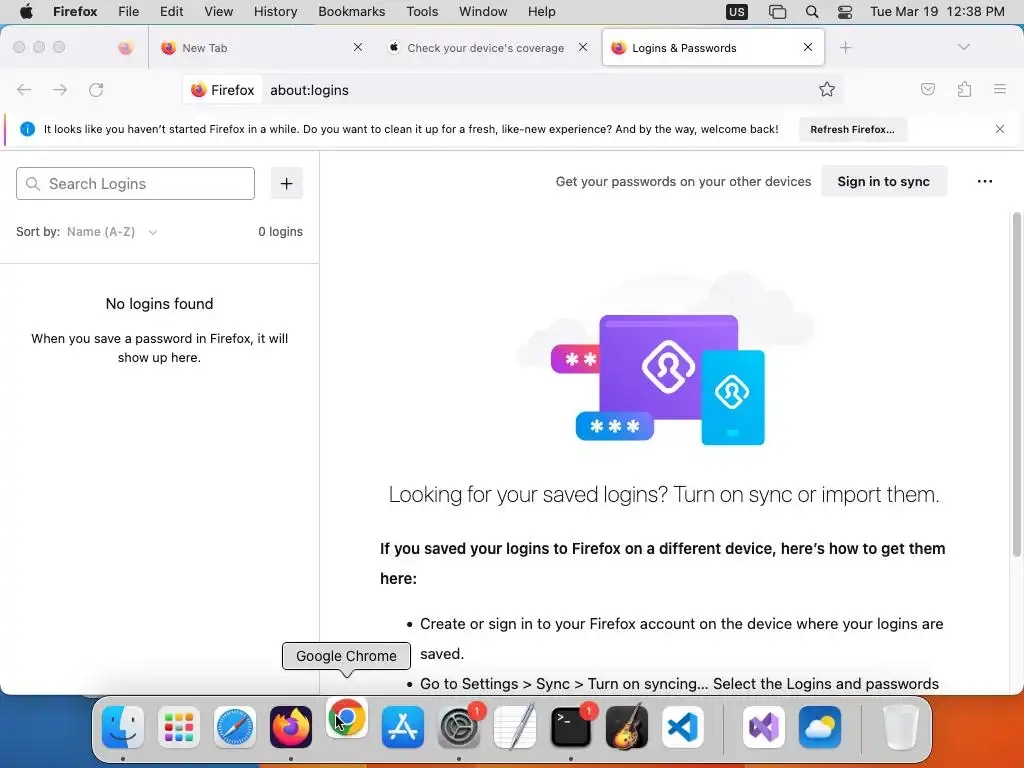
Task: Open the Firefox application hamburger menu
Action: point(1000,89)
